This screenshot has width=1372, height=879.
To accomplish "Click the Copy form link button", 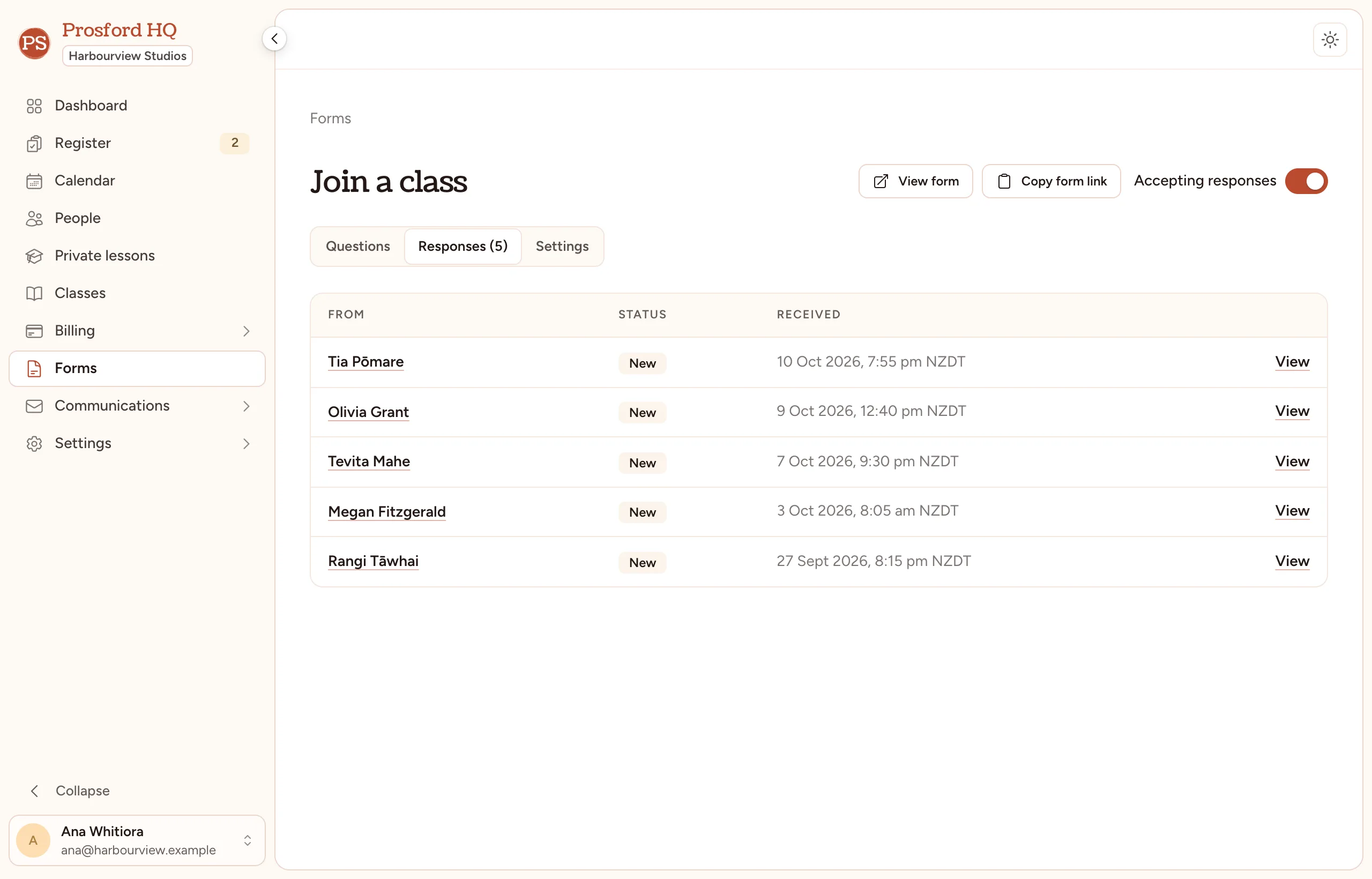I will click(1050, 182).
